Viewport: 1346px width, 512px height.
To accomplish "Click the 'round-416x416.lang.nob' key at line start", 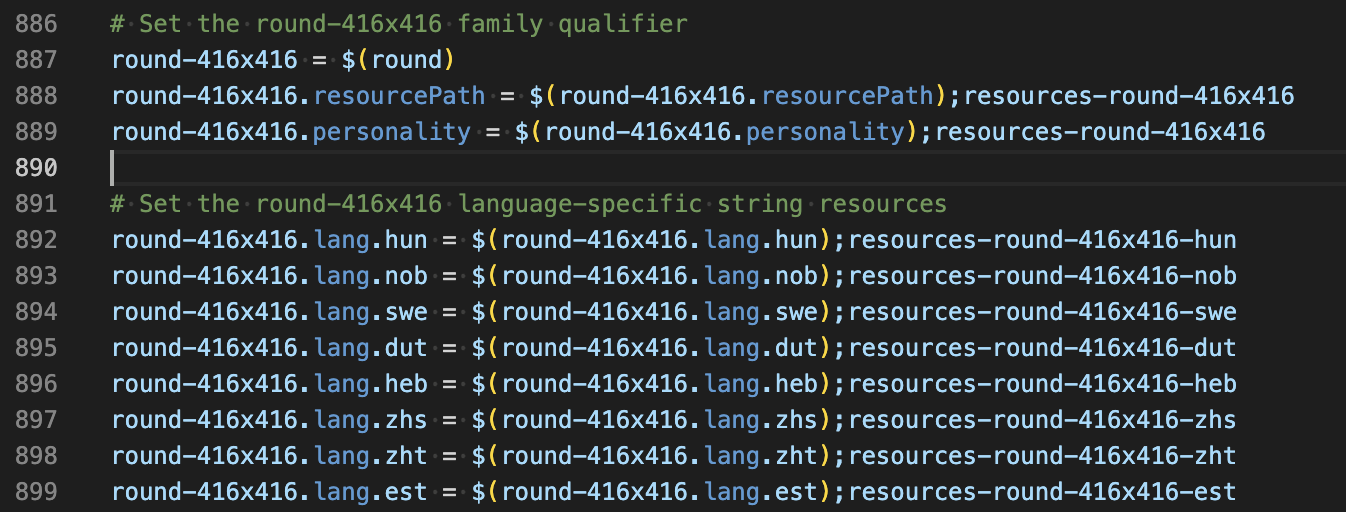I will click(270, 276).
